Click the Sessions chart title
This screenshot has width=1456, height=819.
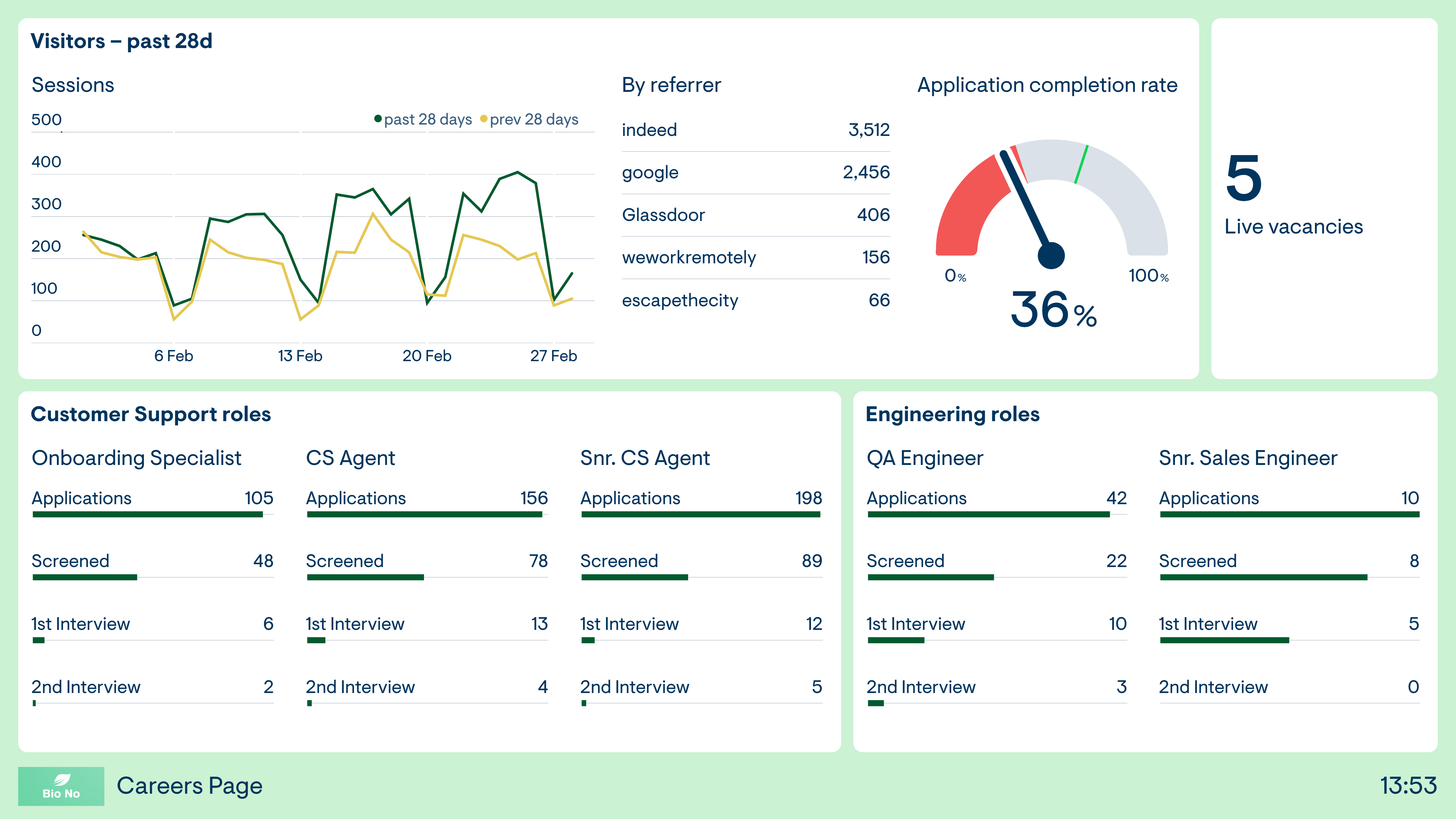(73, 85)
